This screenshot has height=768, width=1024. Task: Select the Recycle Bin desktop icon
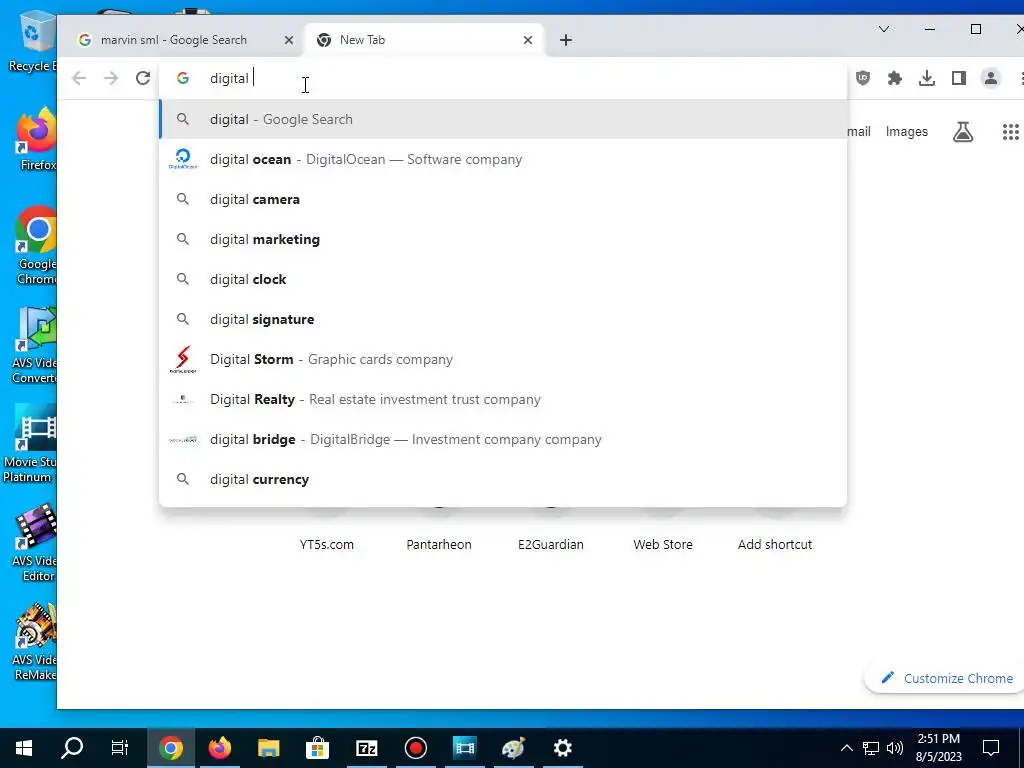tap(33, 40)
